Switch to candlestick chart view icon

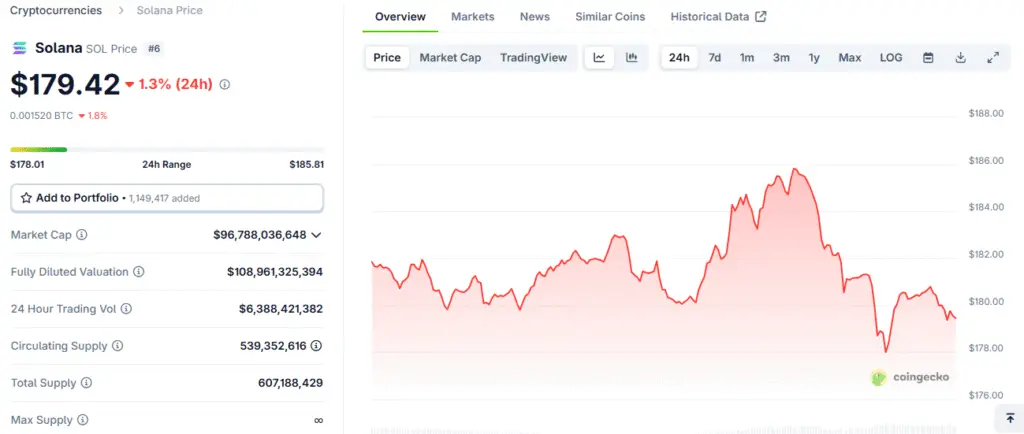click(x=632, y=57)
